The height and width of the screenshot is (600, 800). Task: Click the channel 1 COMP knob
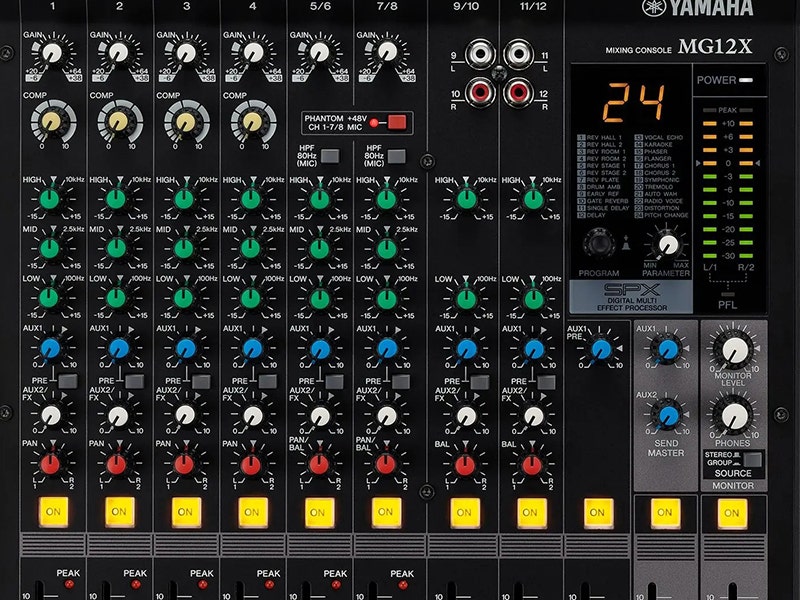click(52, 121)
